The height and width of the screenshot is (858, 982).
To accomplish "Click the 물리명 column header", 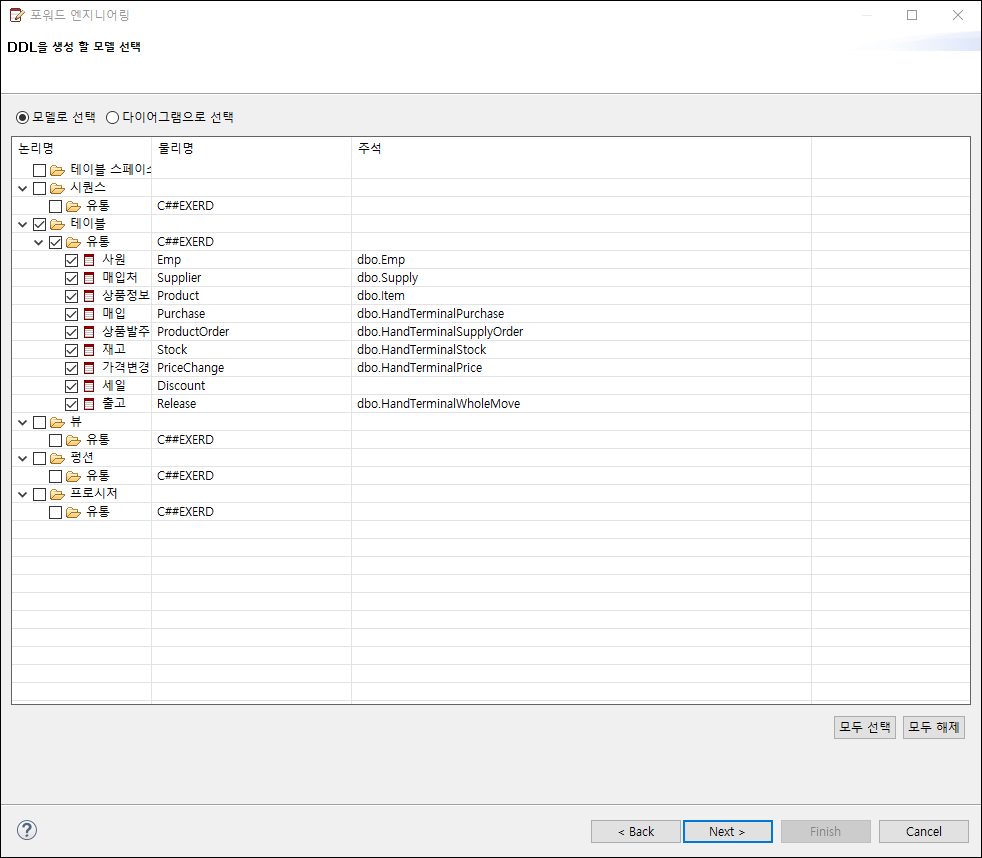I will (251, 148).
